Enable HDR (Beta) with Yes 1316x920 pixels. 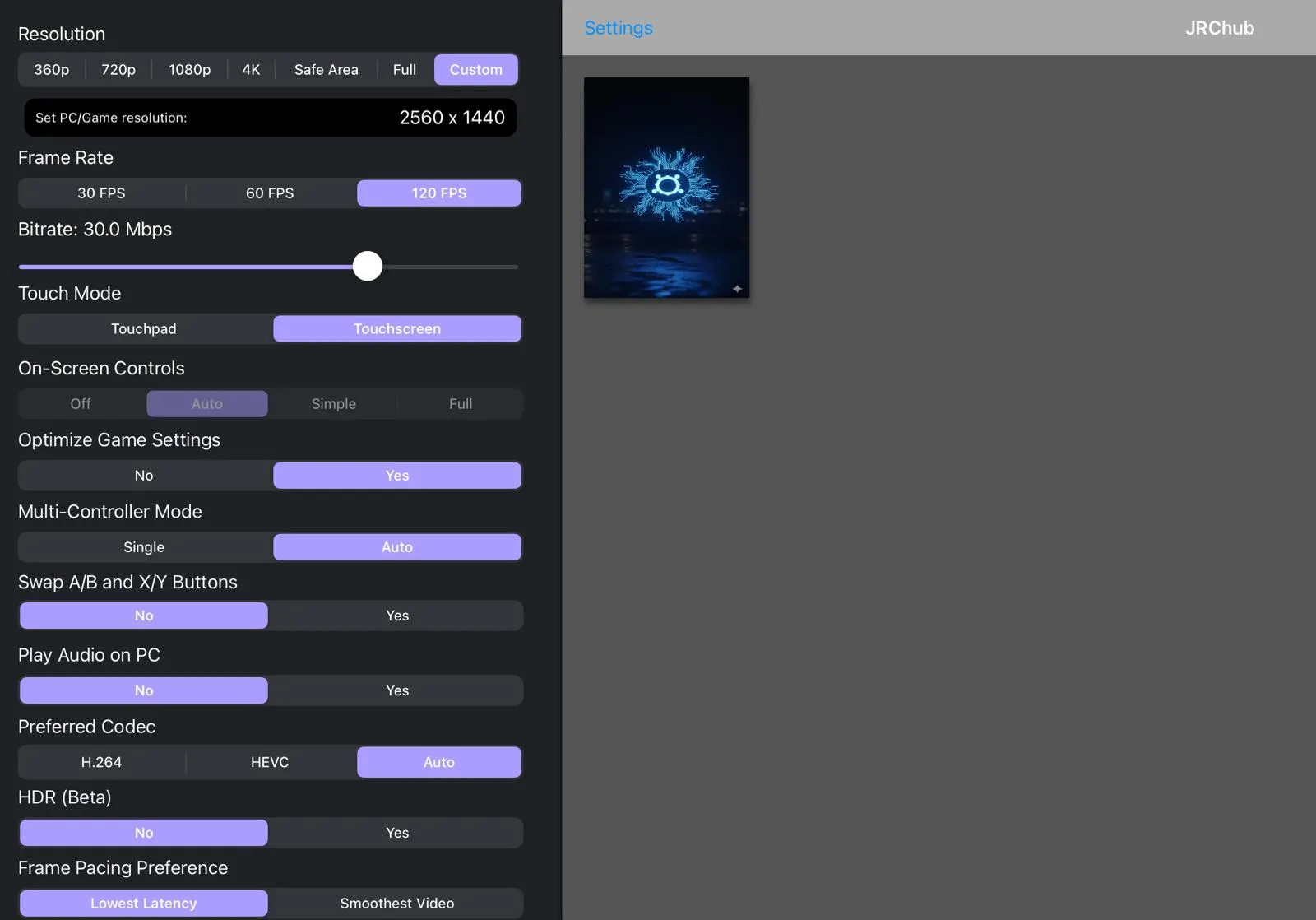pos(397,833)
